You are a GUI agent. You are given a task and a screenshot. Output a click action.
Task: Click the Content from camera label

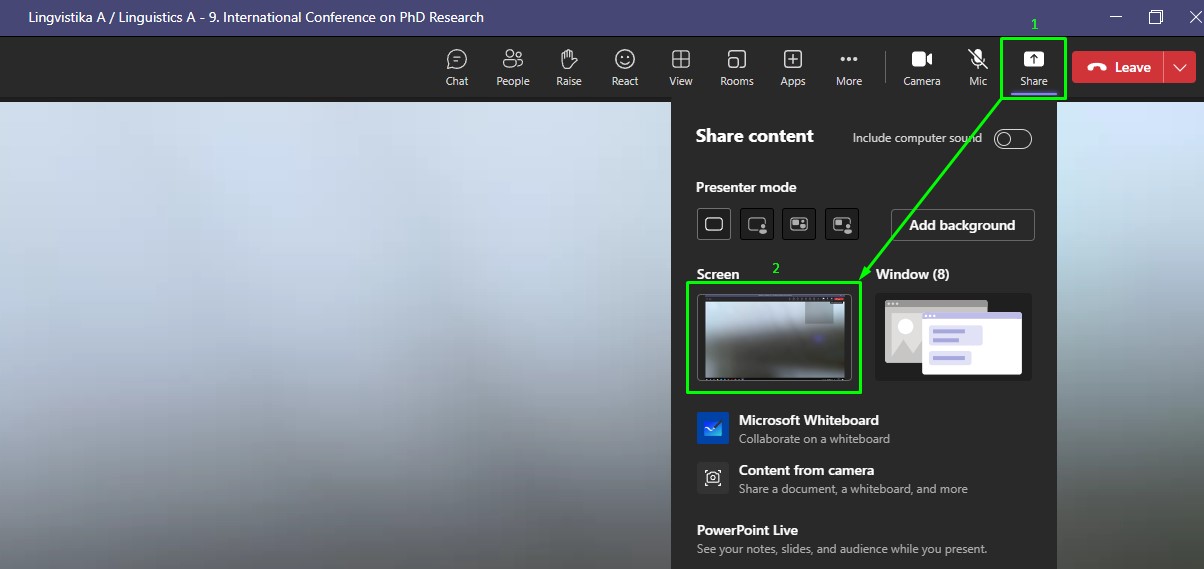[x=806, y=470]
